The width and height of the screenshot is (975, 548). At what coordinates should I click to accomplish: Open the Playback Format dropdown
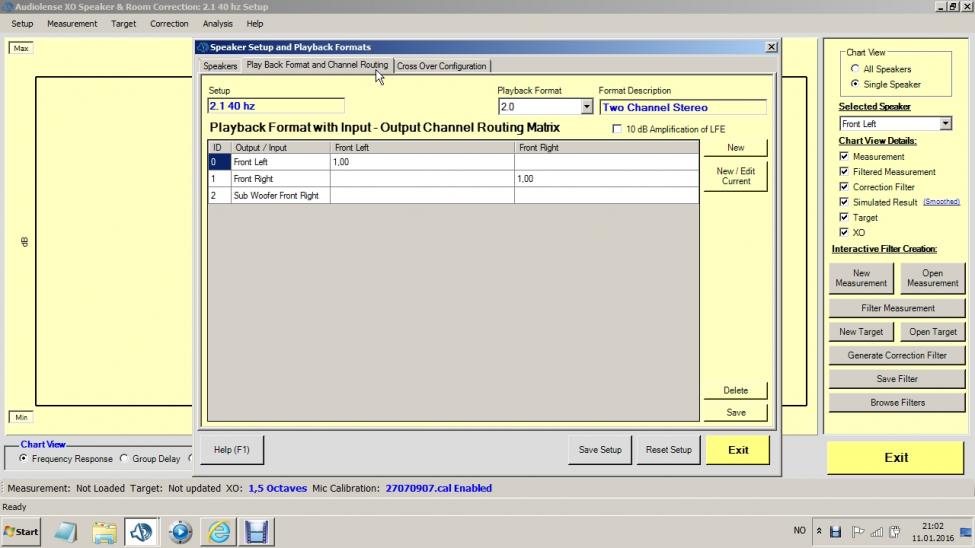tap(586, 107)
